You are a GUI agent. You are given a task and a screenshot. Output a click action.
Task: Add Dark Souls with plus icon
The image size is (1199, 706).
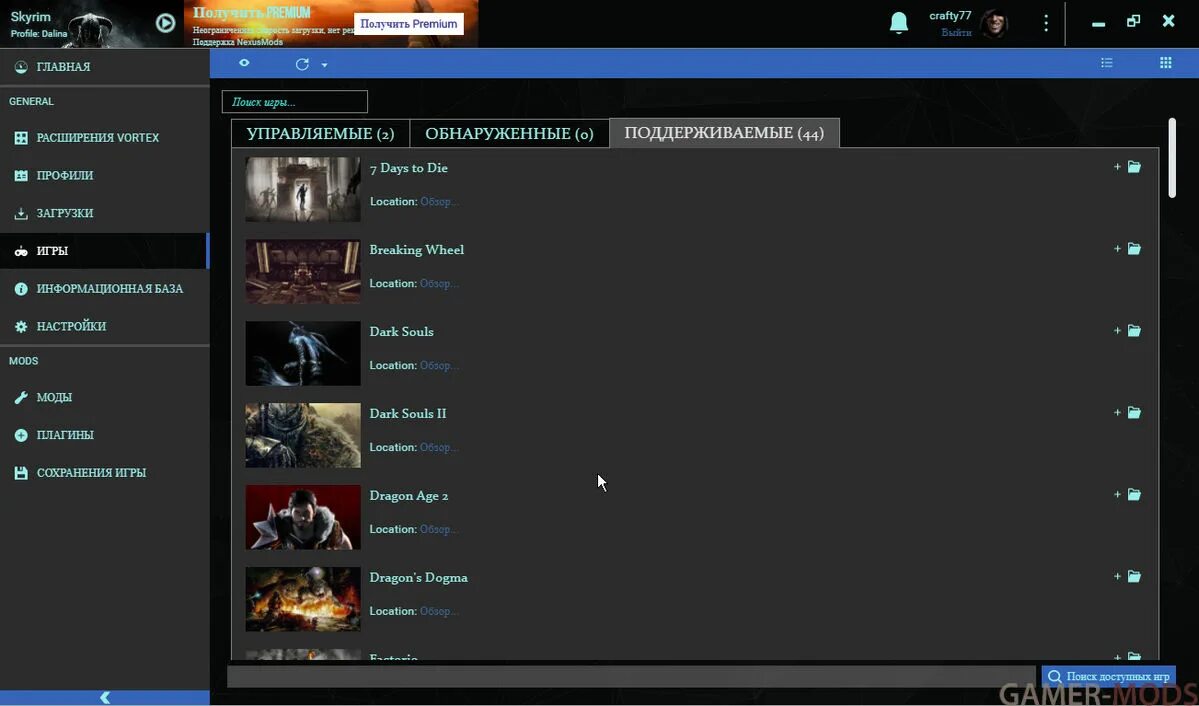click(1117, 330)
